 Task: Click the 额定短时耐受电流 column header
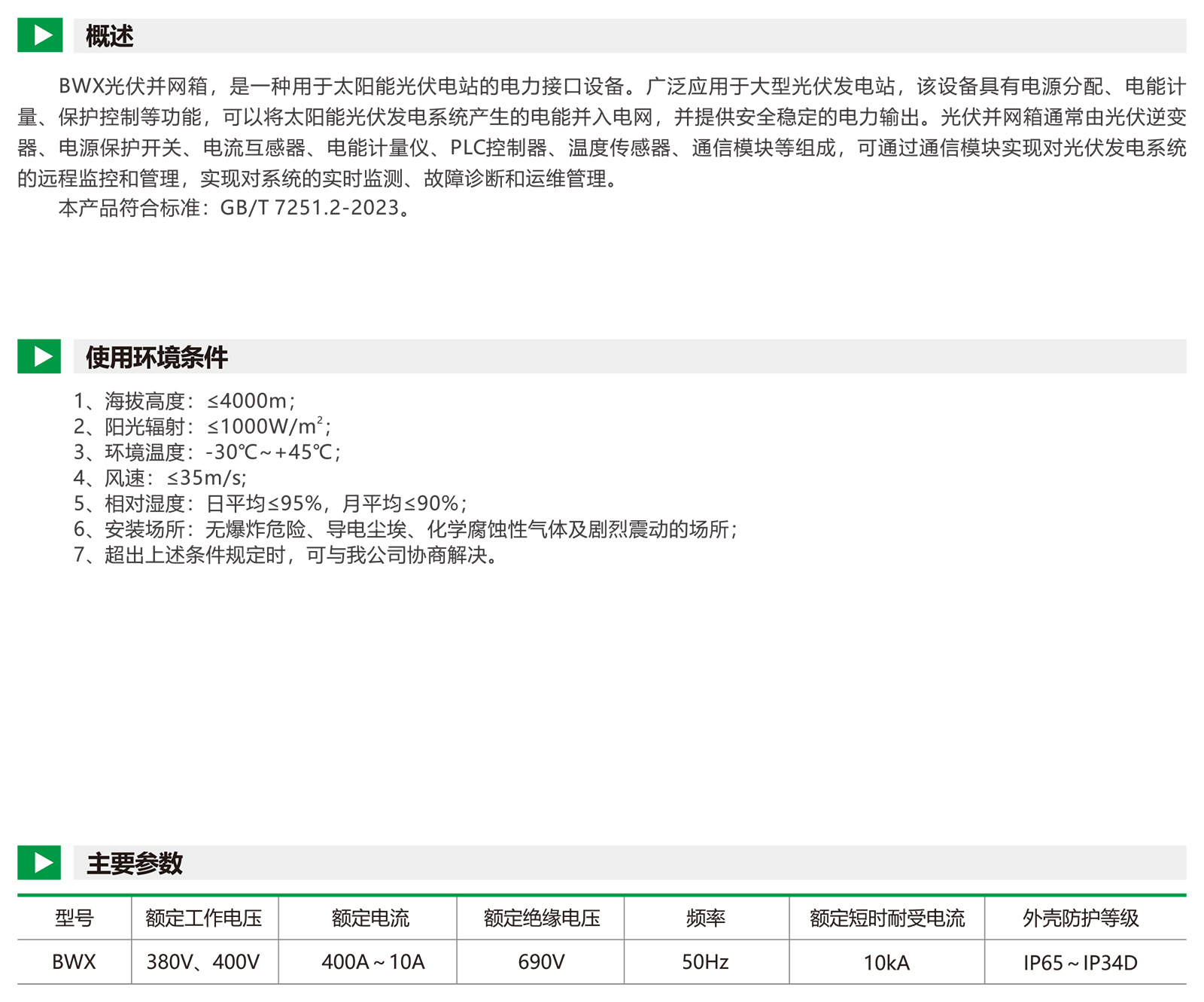886,918
